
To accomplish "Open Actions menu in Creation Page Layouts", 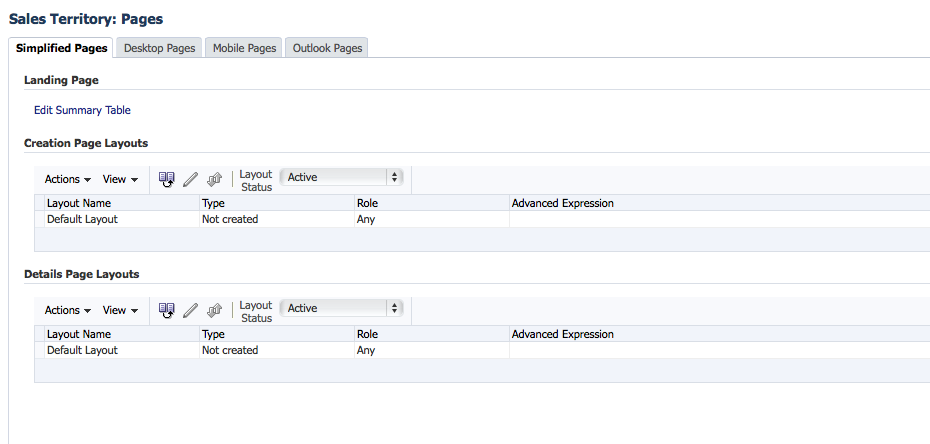I will click(68, 179).
